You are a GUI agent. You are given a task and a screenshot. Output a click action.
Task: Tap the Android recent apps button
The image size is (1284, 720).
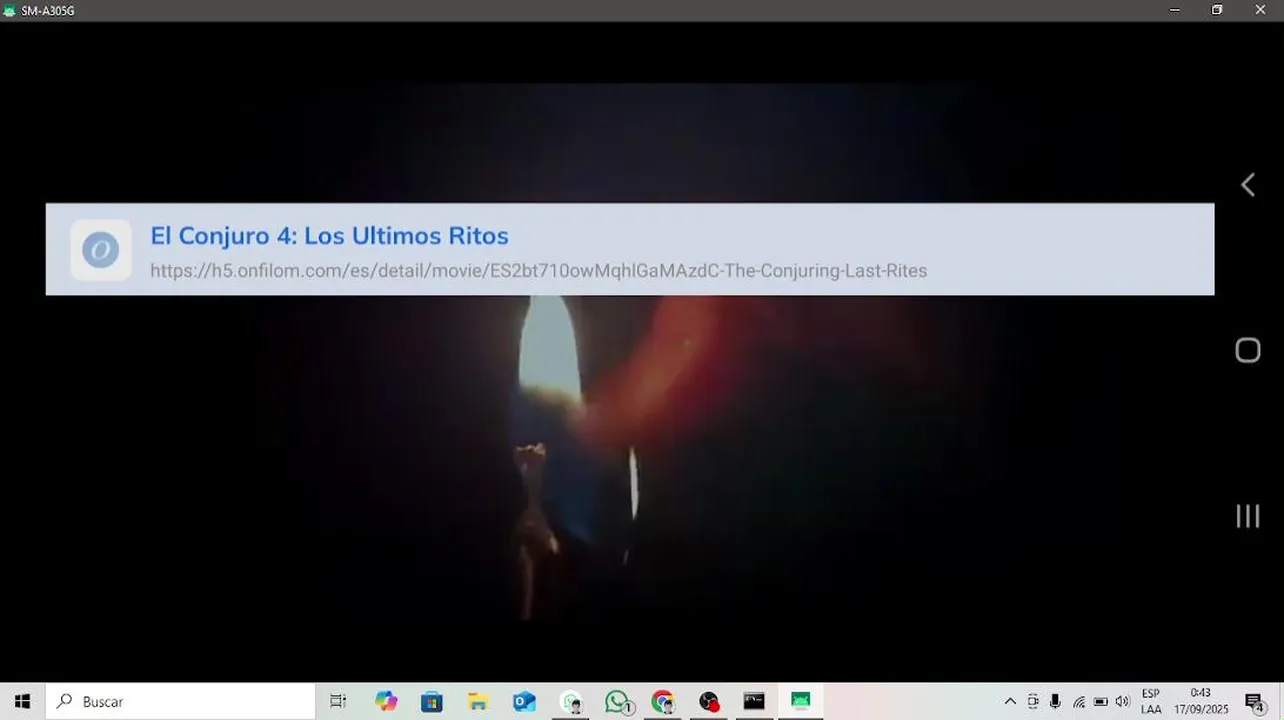pyautogui.click(x=1247, y=516)
